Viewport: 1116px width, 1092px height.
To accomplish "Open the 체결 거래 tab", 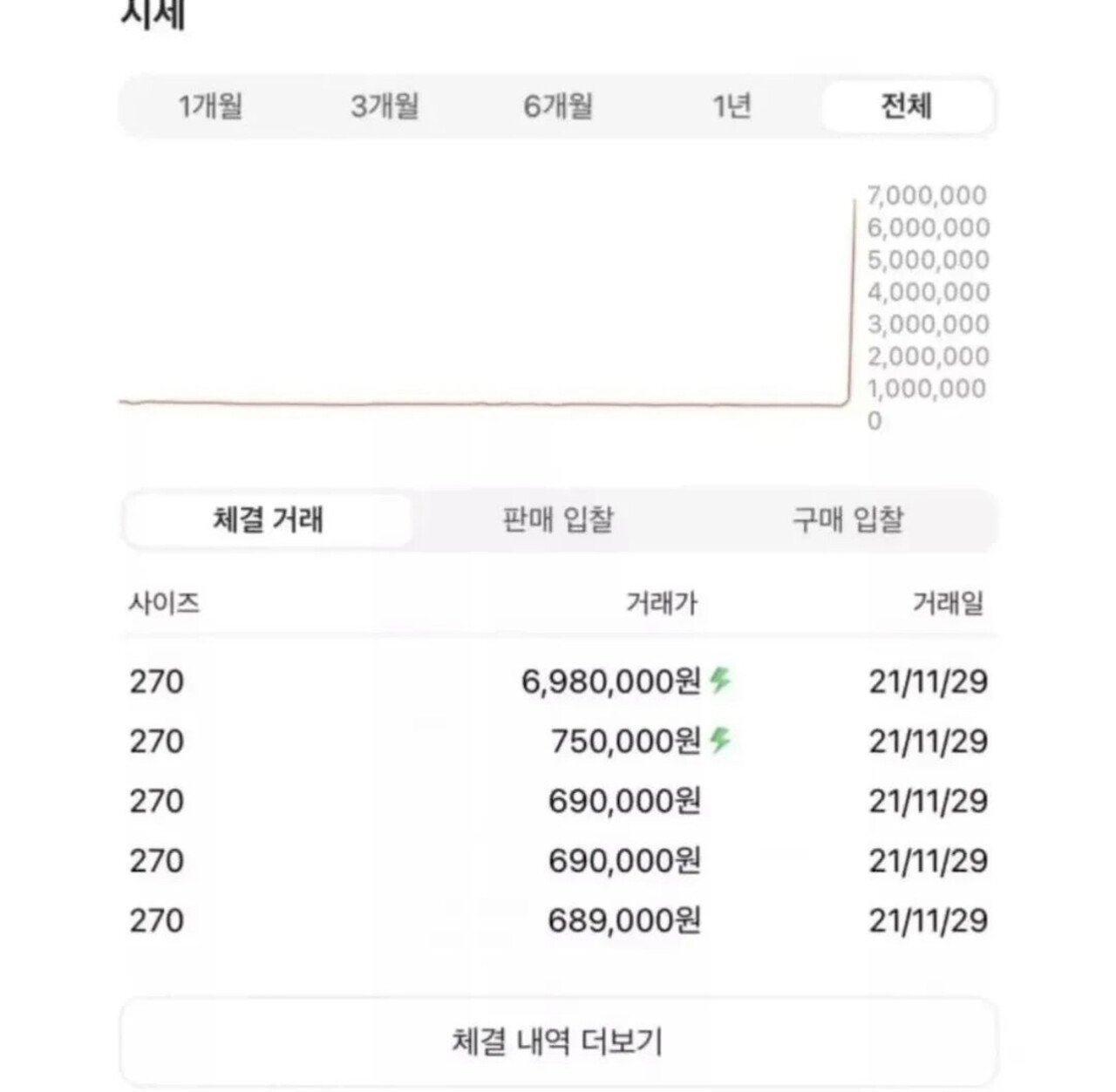I will pyautogui.click(x=269, y=520).
